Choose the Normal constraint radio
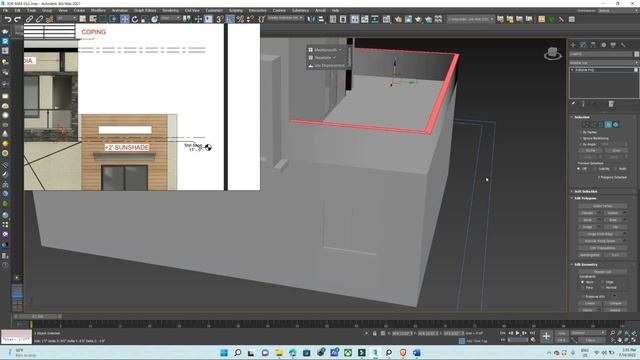This screenshot has height=360, width=640. coord(602,288)
